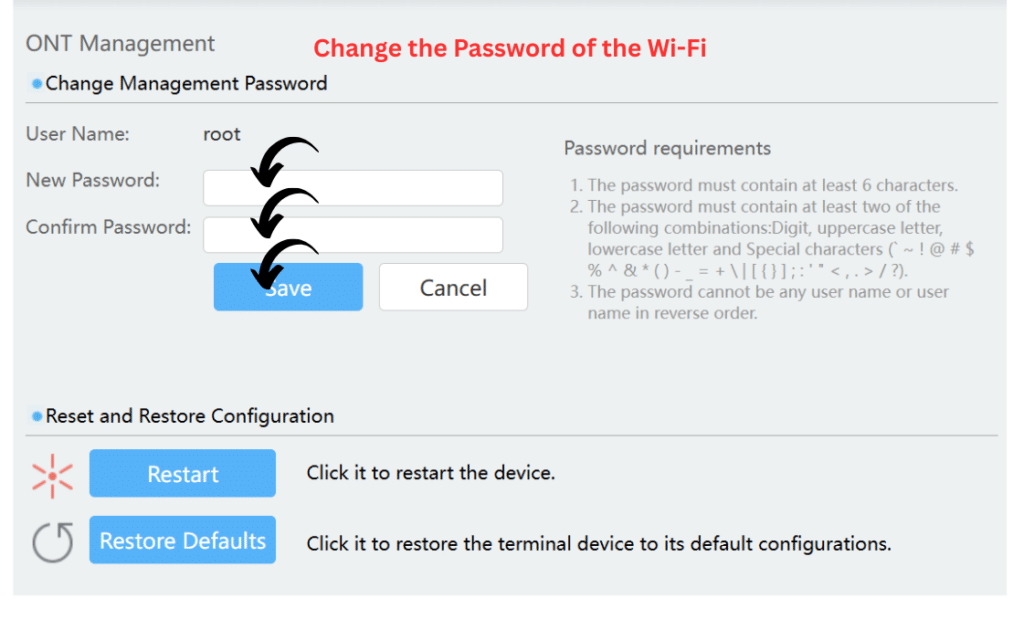Click the restart device description text
Screen dimensions: 1024x619
(430, 473)
